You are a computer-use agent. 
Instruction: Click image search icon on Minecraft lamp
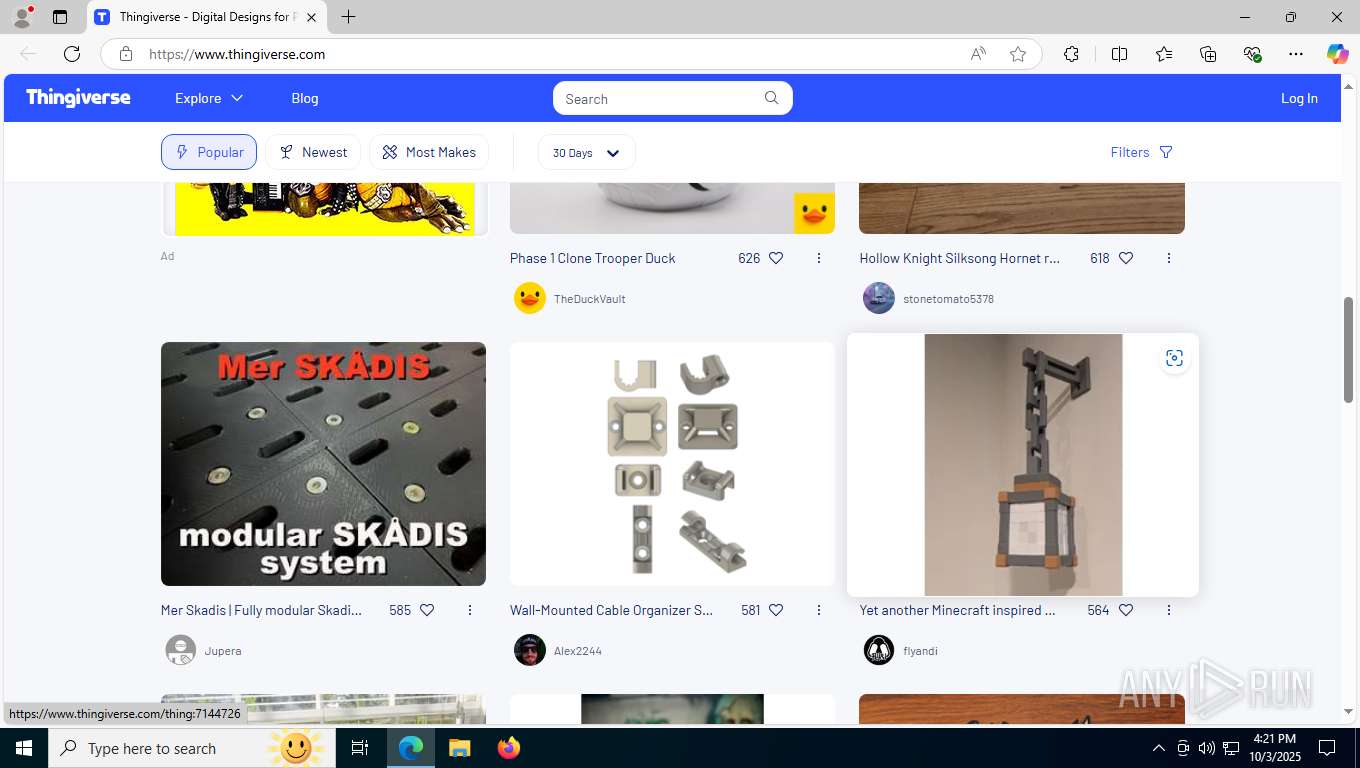1175,358
